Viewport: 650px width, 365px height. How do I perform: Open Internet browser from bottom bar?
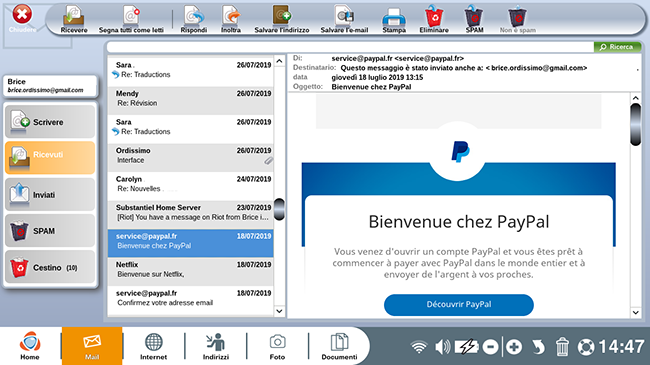point(153,346)
